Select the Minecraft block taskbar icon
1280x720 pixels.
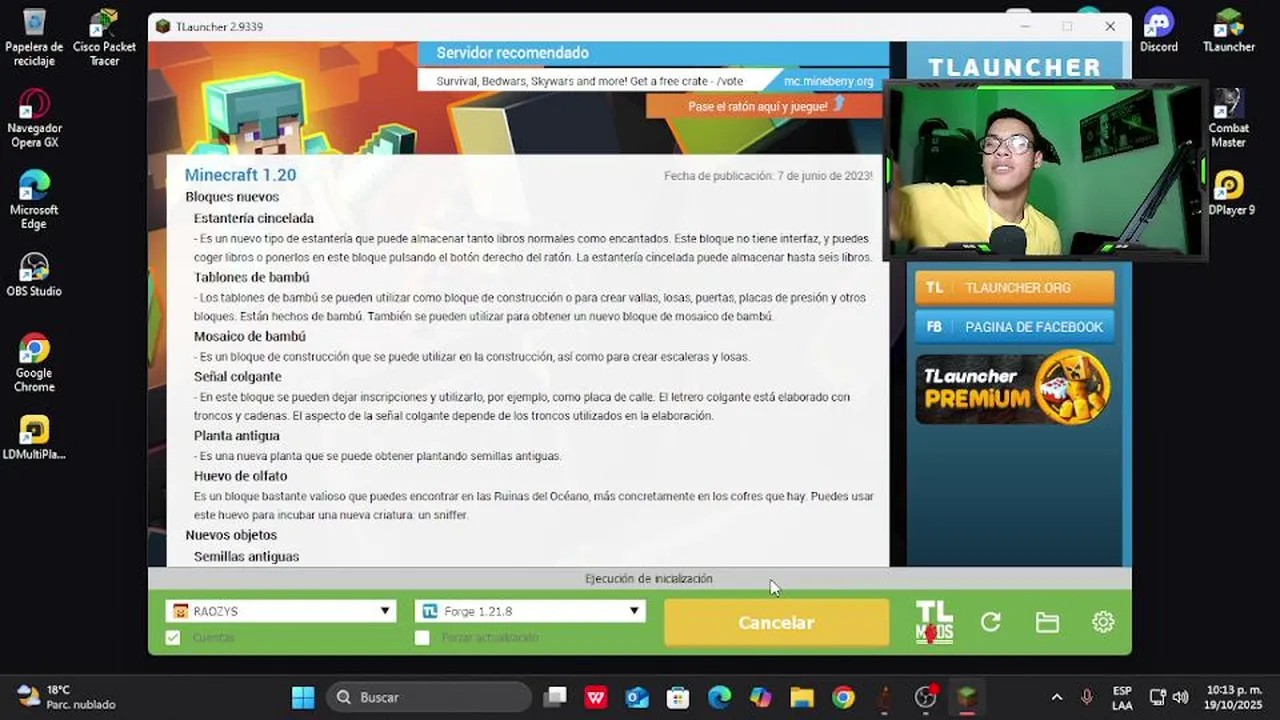967,697
